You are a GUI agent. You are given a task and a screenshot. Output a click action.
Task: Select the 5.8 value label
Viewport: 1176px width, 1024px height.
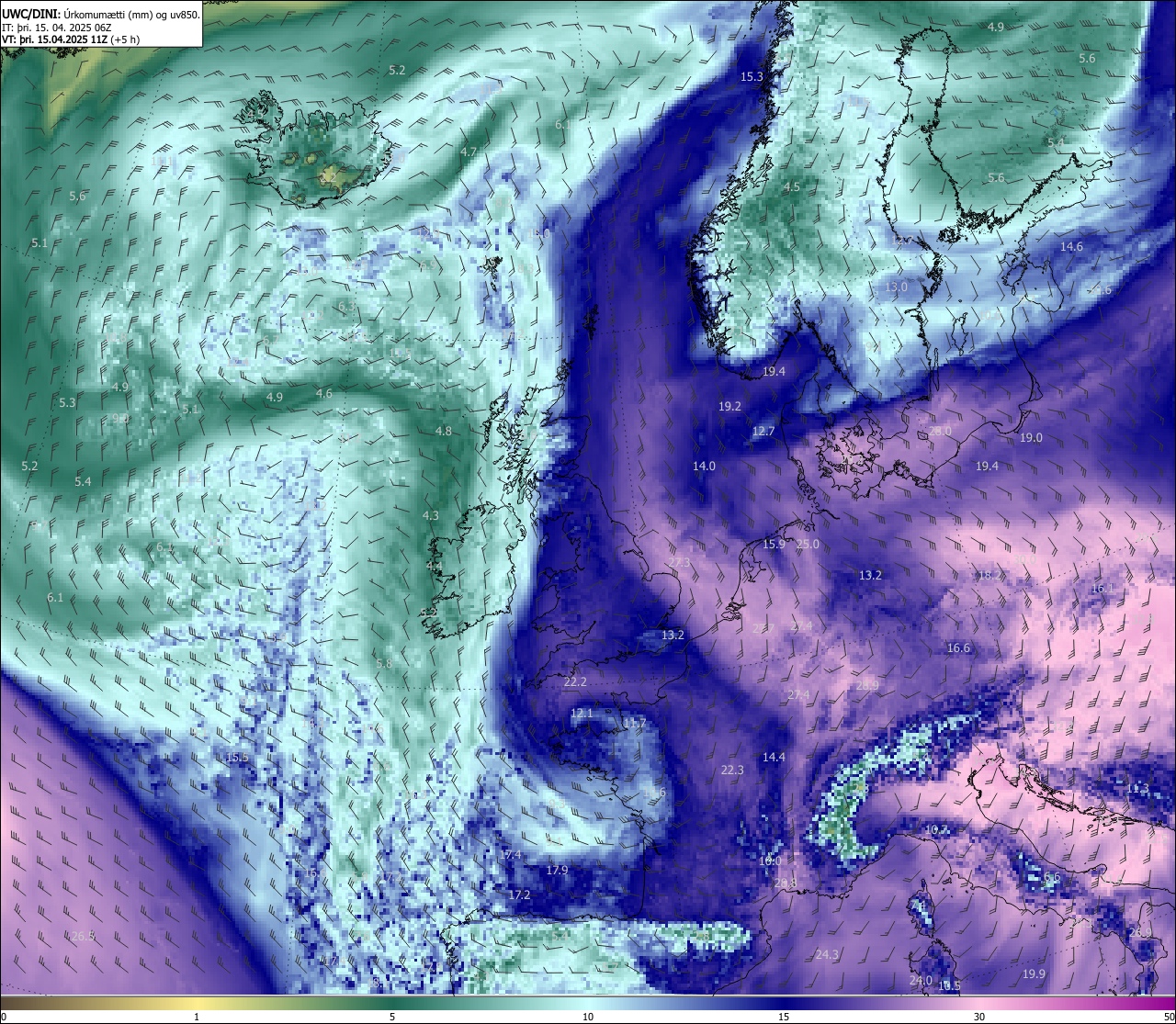384,664
